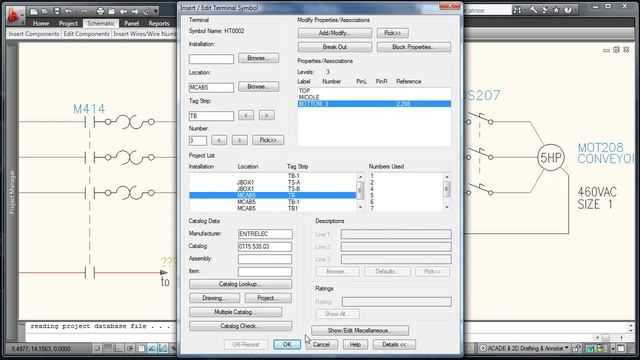640x360 pixels.
Task: Click the Plot (printer) icon
Action: pyautogui.click(x=100, y=11)
